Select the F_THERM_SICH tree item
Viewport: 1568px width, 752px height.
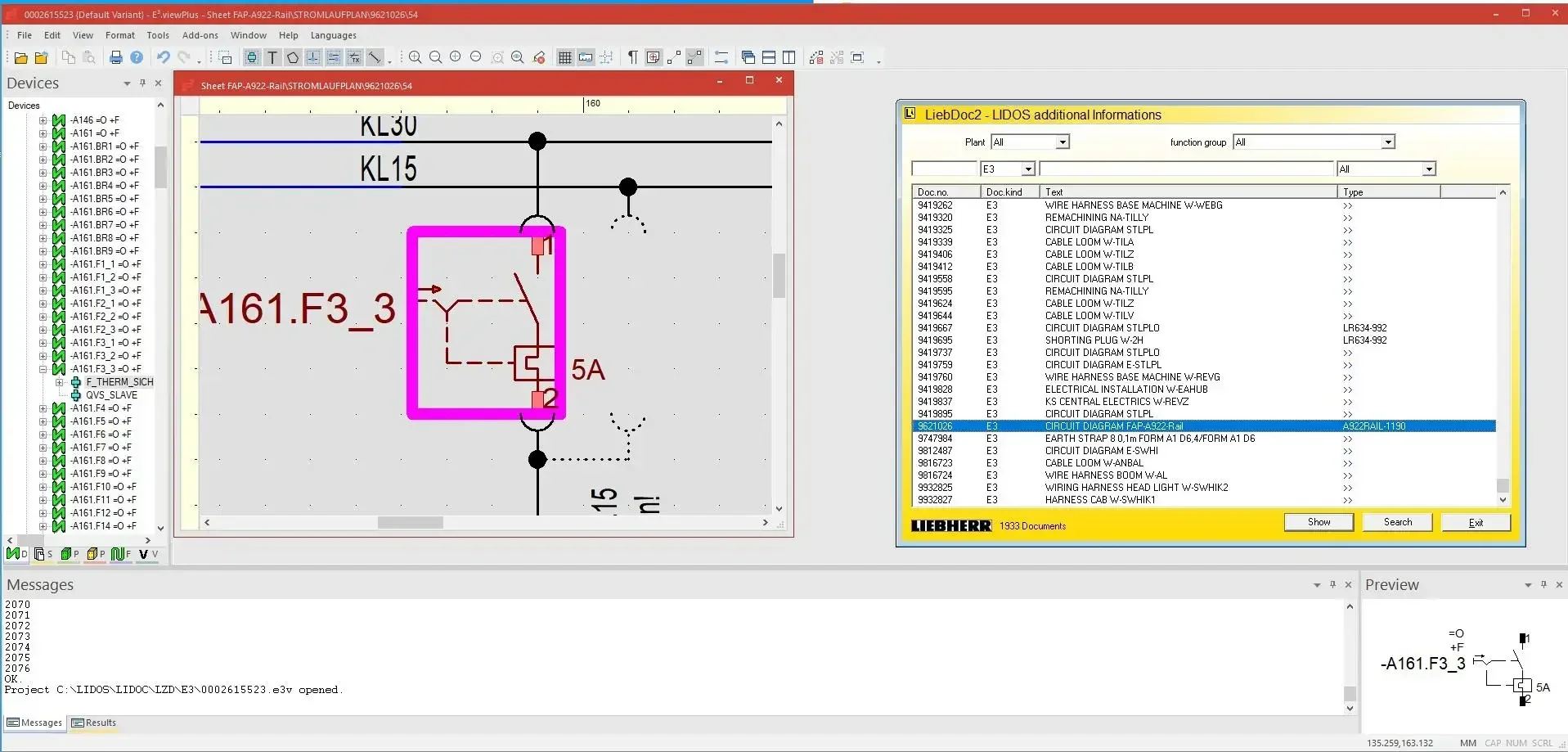coord(119,382)
